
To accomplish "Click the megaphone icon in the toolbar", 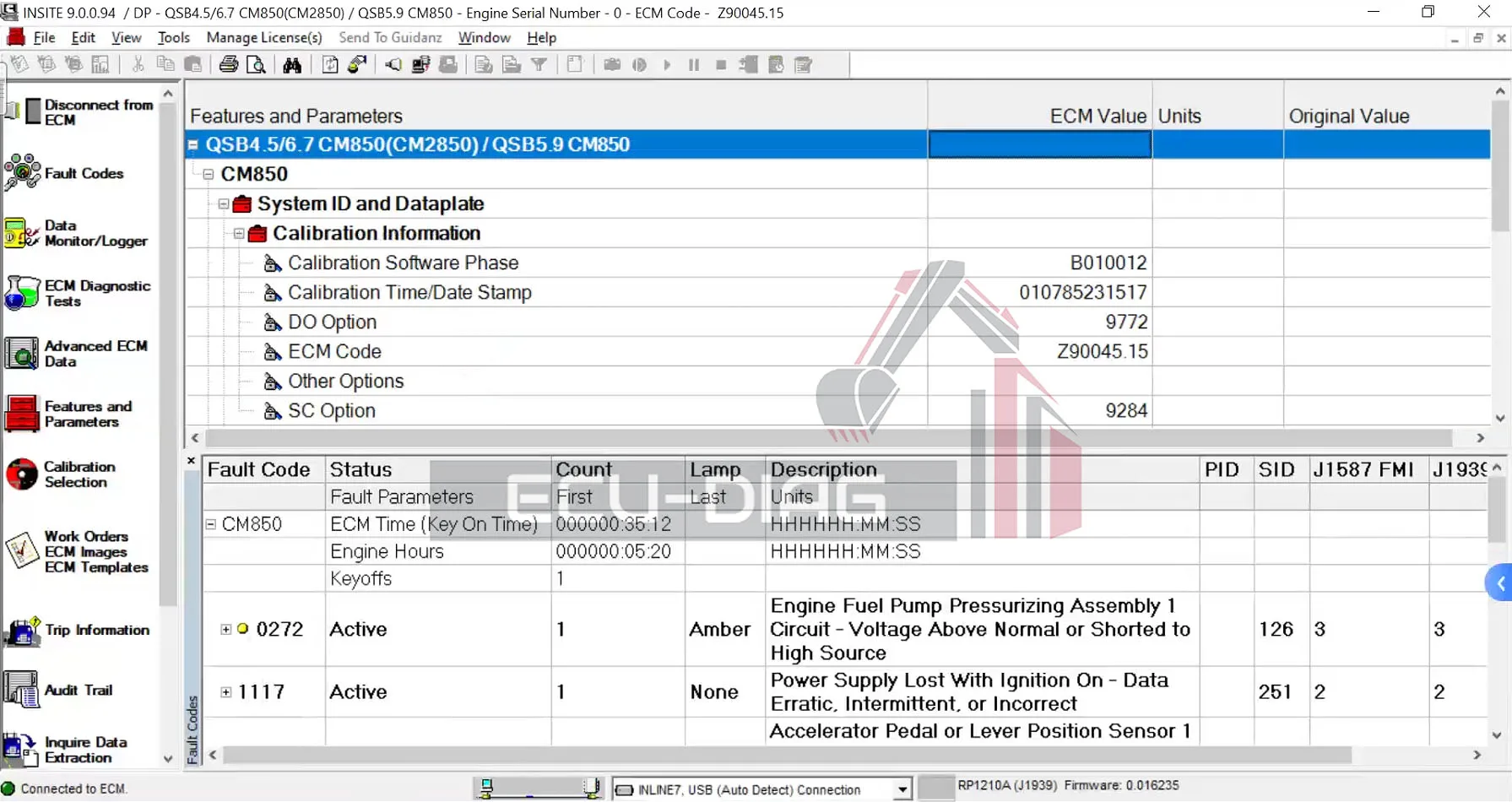I will pyautogui.click(x=393, y=65).
